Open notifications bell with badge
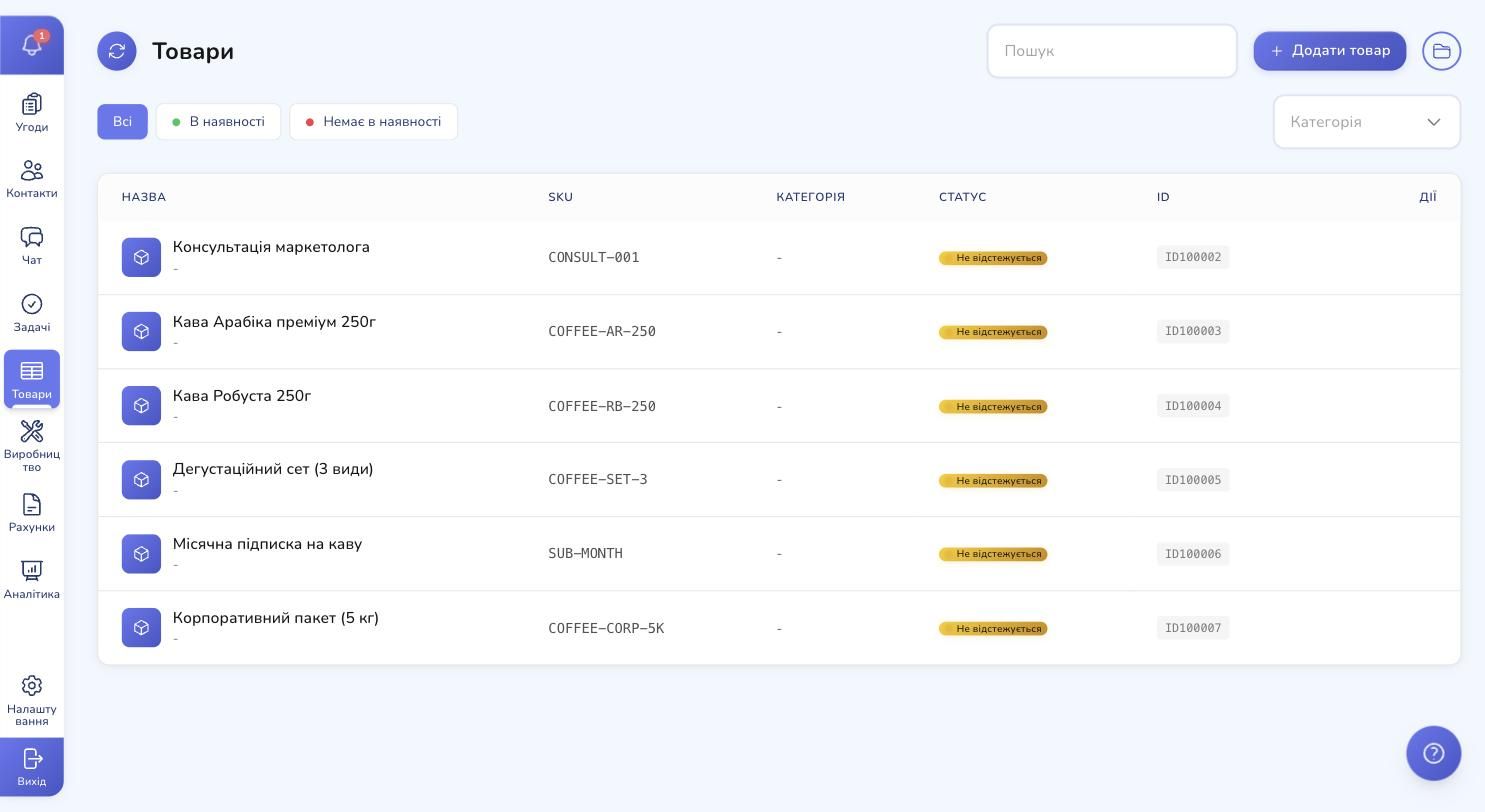The image size is (1485, 812). click(32, 45)
